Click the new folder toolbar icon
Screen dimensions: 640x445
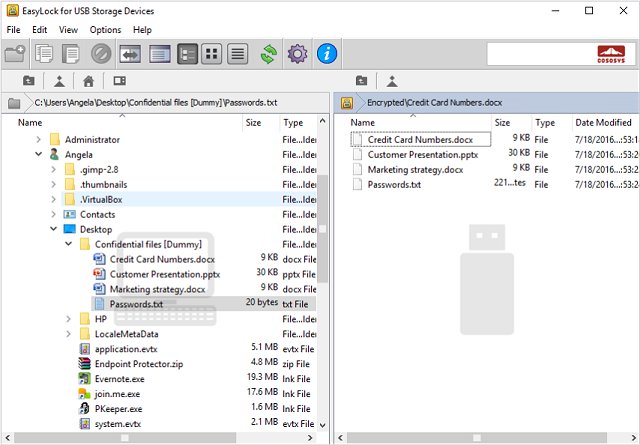coord(15,54)
